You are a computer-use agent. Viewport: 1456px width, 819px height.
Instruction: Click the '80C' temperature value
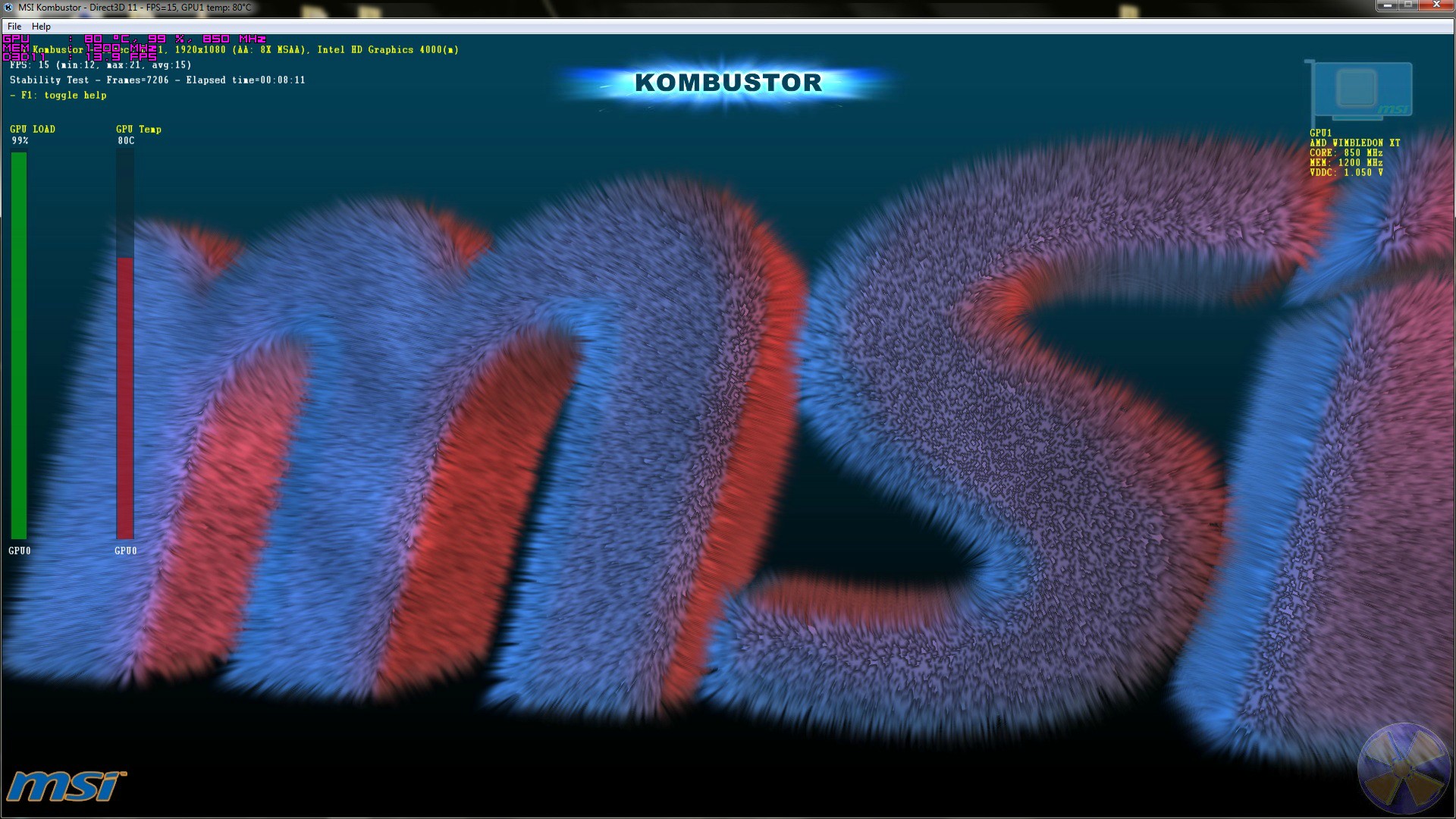126,141
